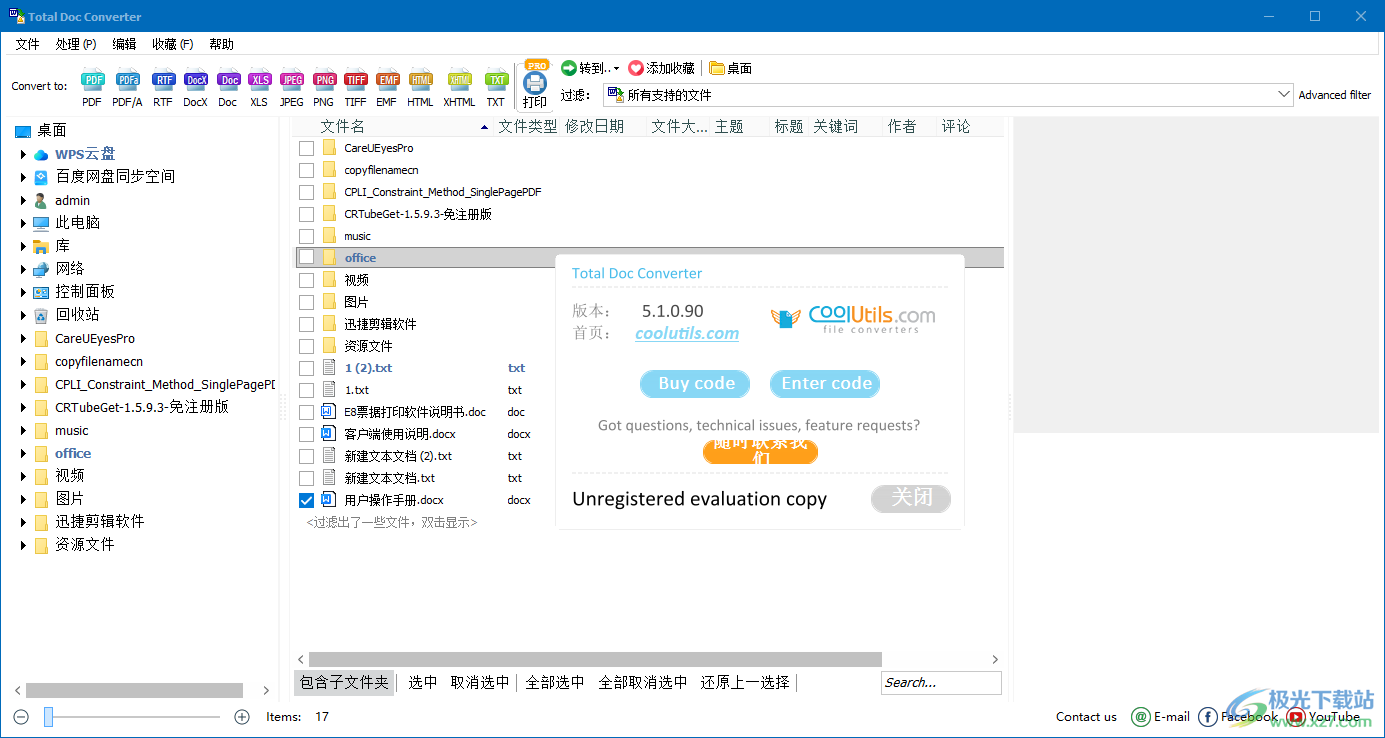The width and height of the screenshot is (1385, 738).
Task: Check the office folder checkbox
Action: (x=306, y=258)
